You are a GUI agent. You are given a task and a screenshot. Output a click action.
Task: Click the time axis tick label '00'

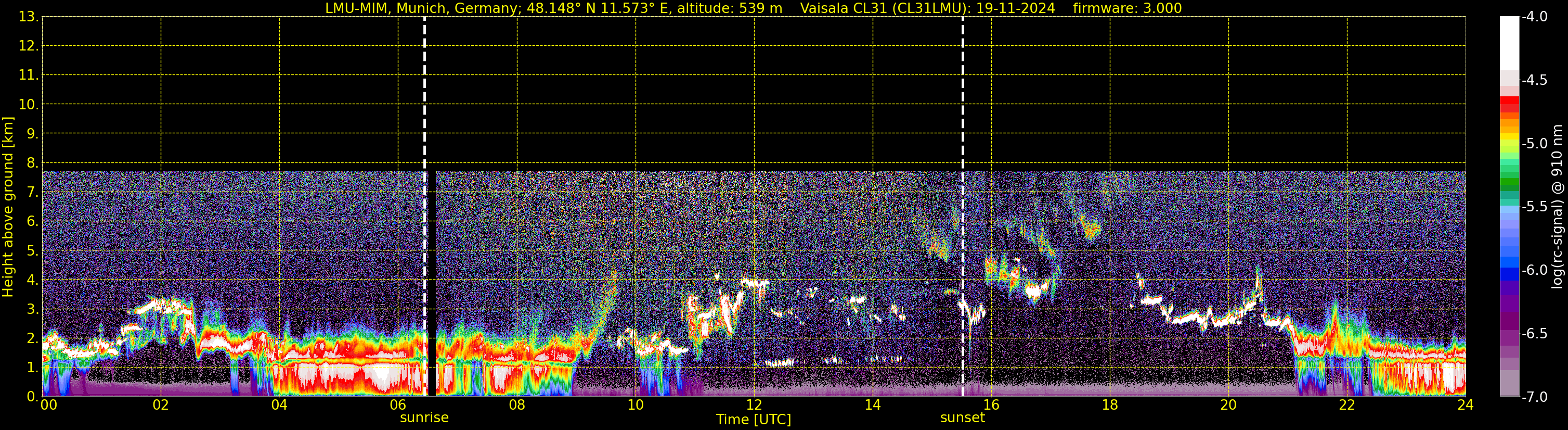(x=48, y=406)
